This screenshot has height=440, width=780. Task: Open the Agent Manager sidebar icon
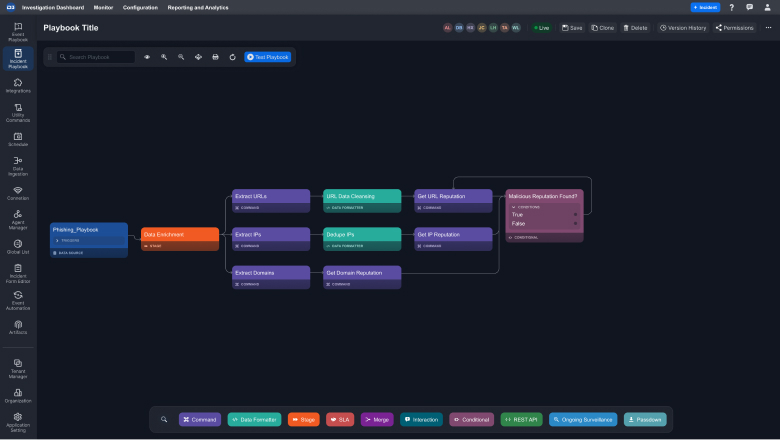18,217
